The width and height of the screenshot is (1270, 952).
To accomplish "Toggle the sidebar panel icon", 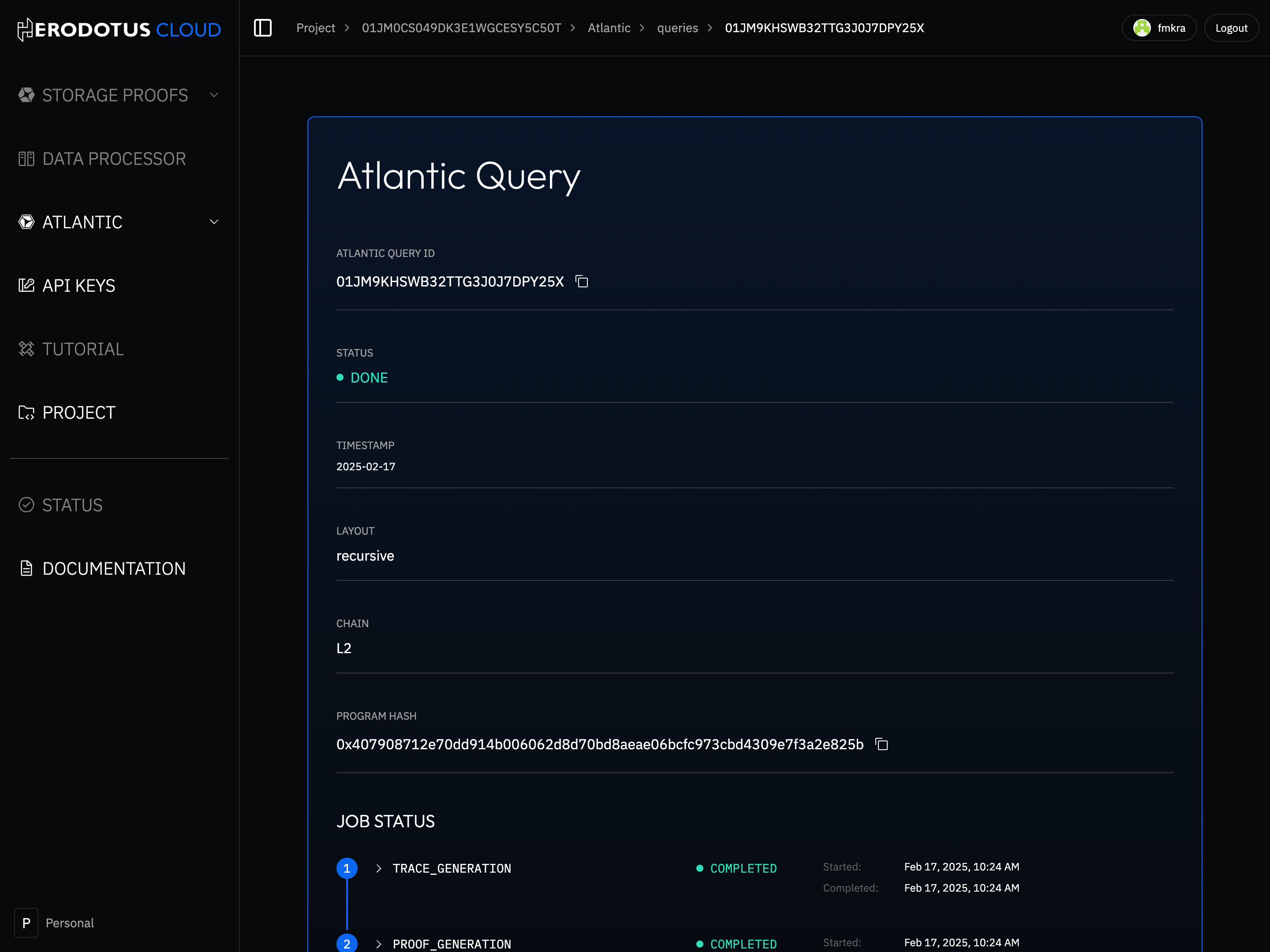I will coord(262,27).
